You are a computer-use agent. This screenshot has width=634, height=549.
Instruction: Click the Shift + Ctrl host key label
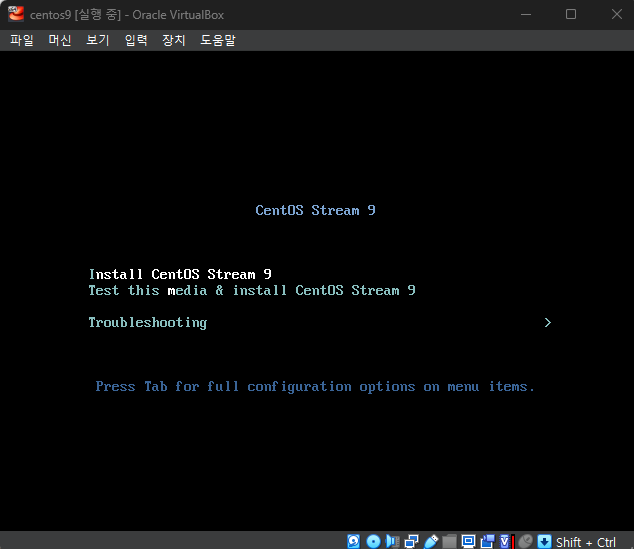585,542
